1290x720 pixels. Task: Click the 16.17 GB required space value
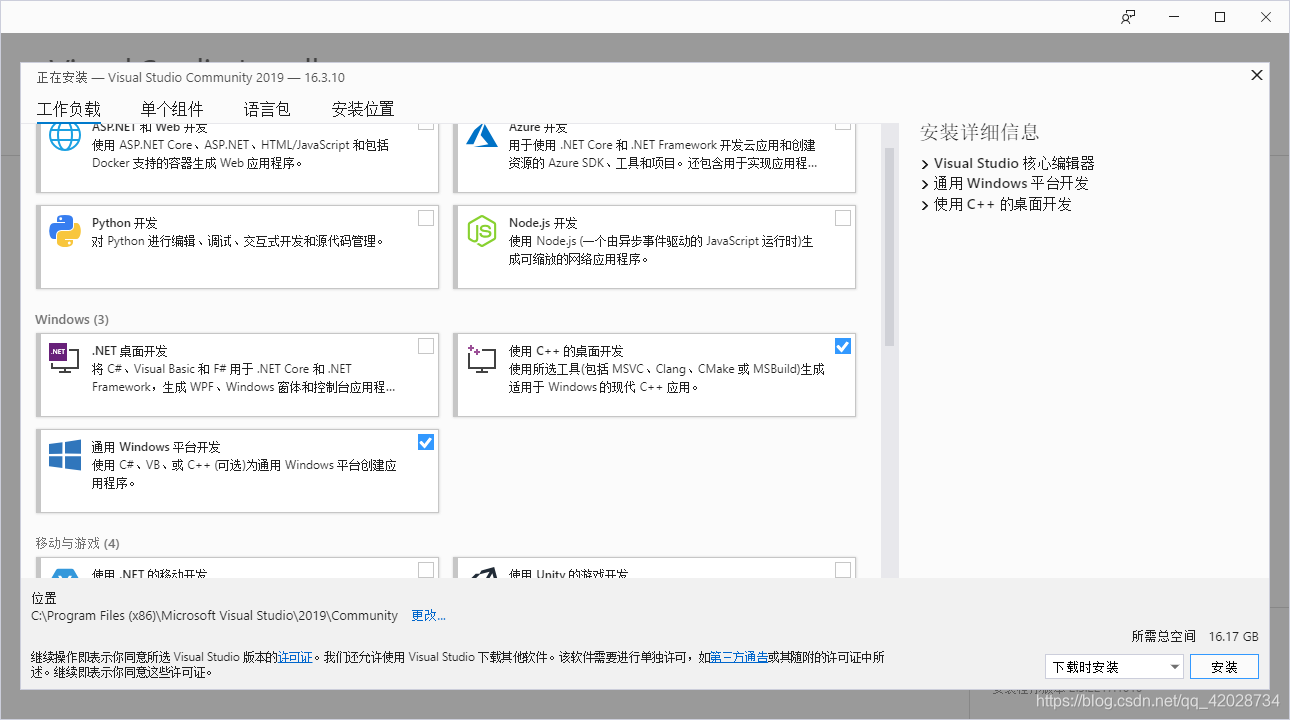click(1233, 636)
